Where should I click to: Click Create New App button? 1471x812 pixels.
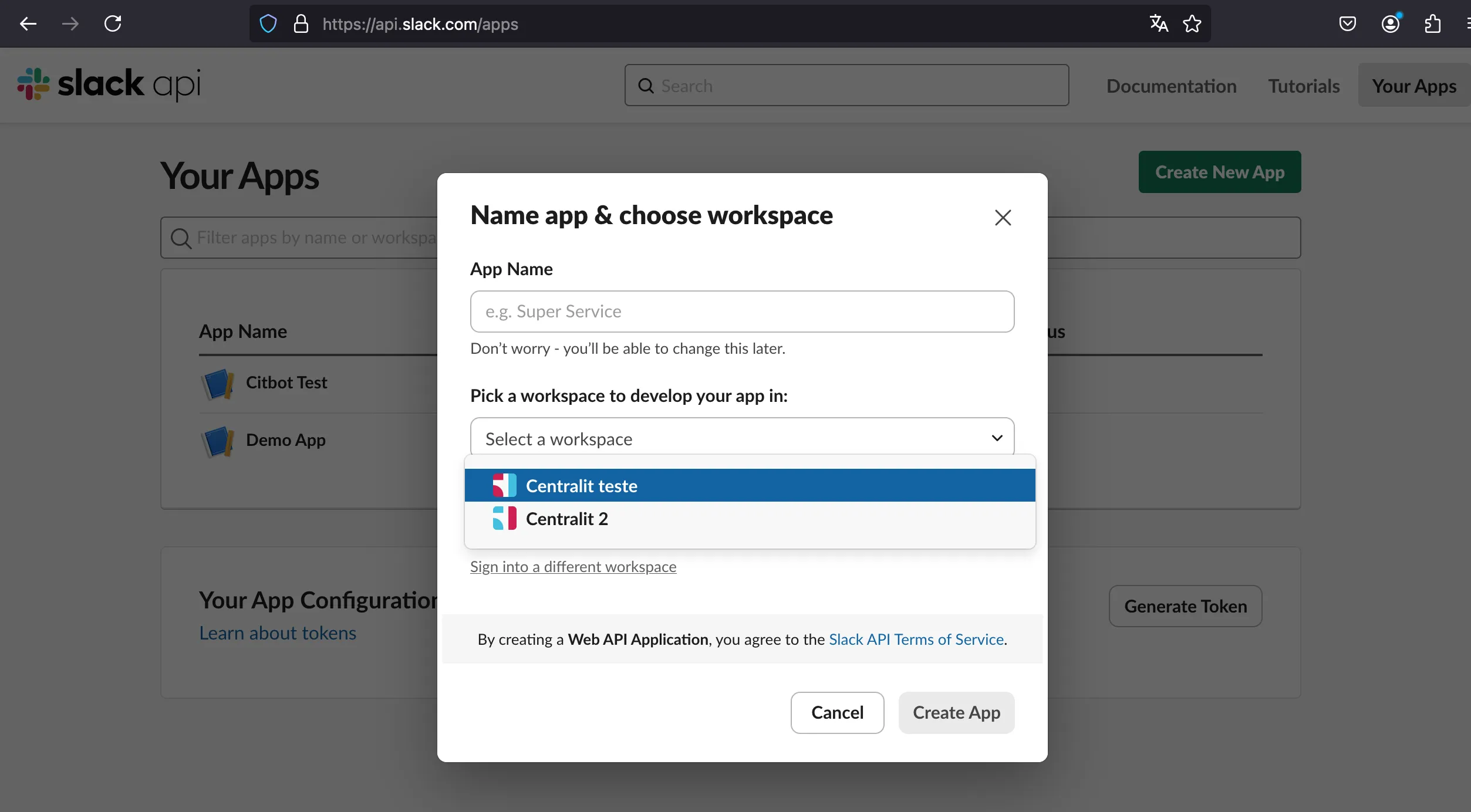1220,172
